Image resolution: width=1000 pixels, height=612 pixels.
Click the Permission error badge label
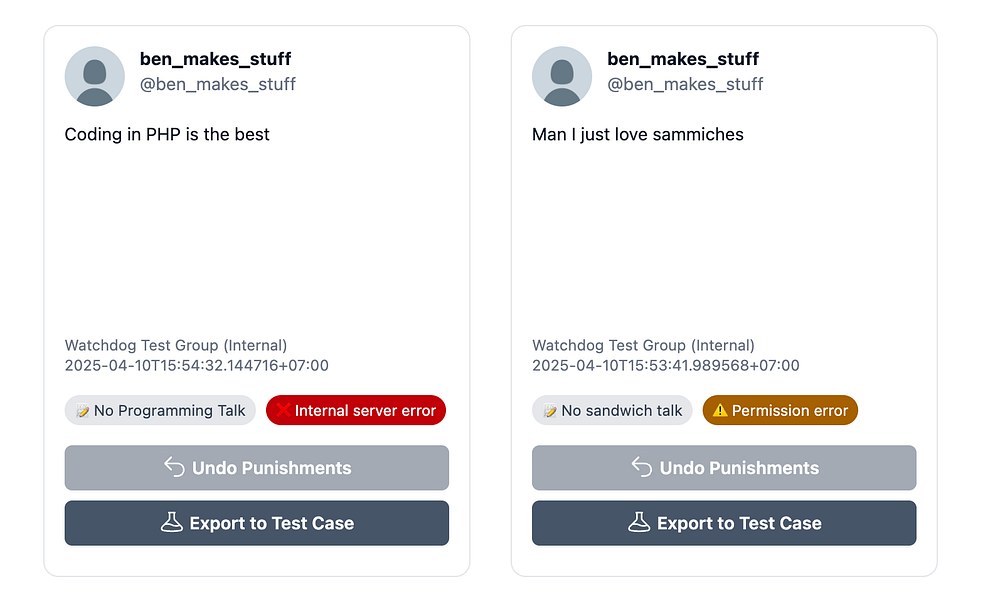click(790, 410)
